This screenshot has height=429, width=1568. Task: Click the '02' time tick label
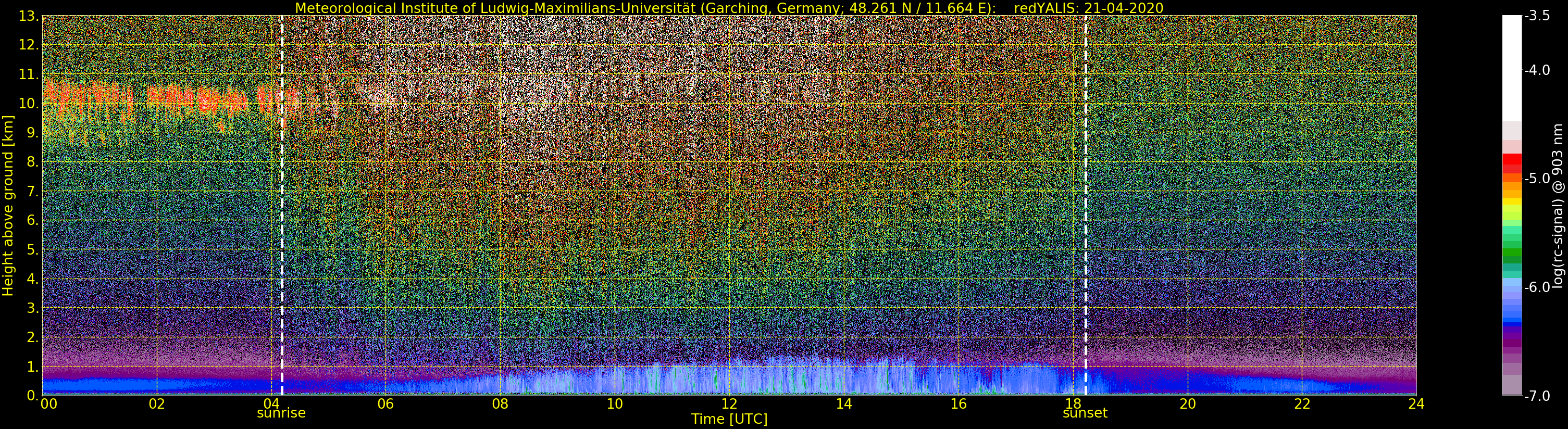(156, 403)
